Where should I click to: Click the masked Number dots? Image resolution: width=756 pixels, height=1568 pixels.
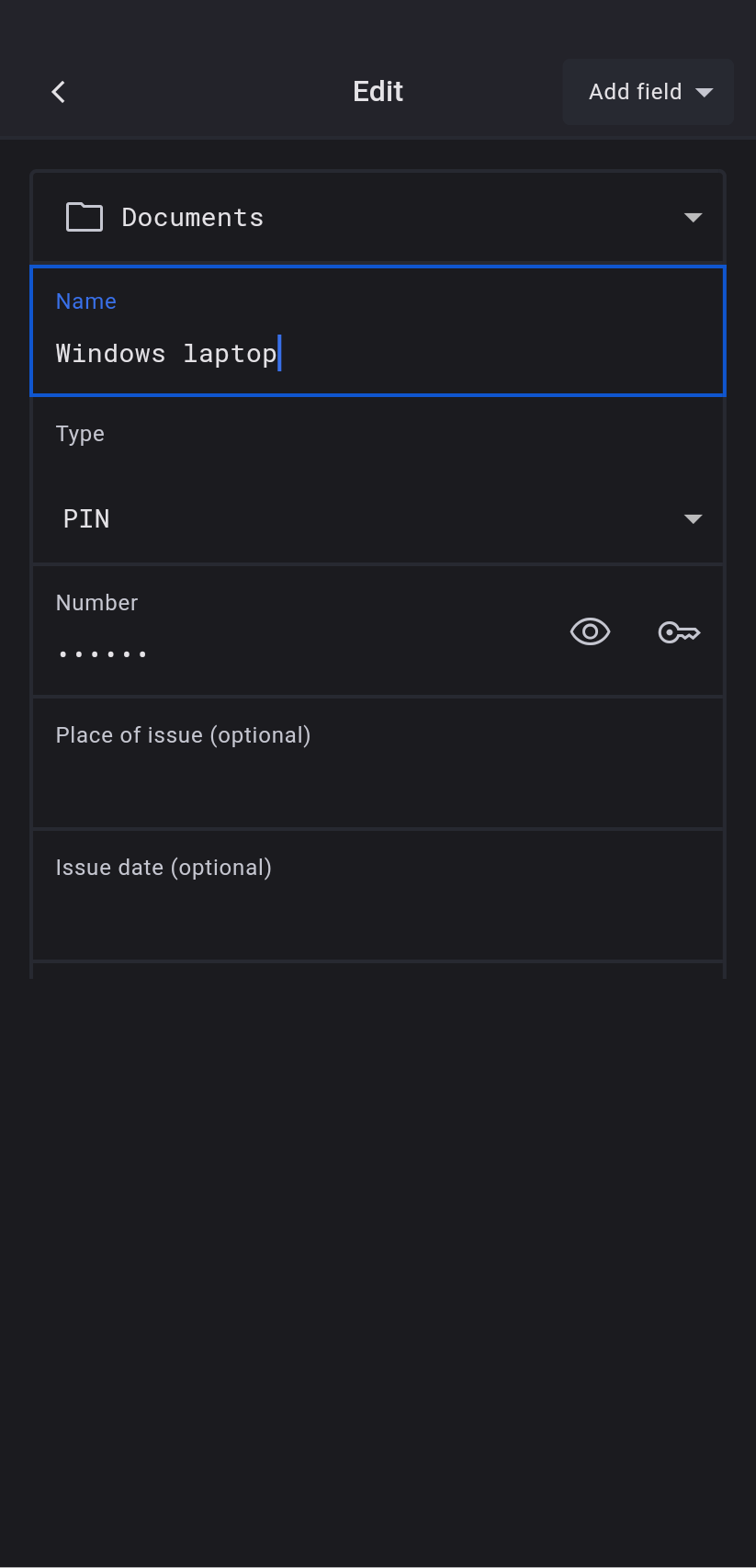click(x=102, y=654)
